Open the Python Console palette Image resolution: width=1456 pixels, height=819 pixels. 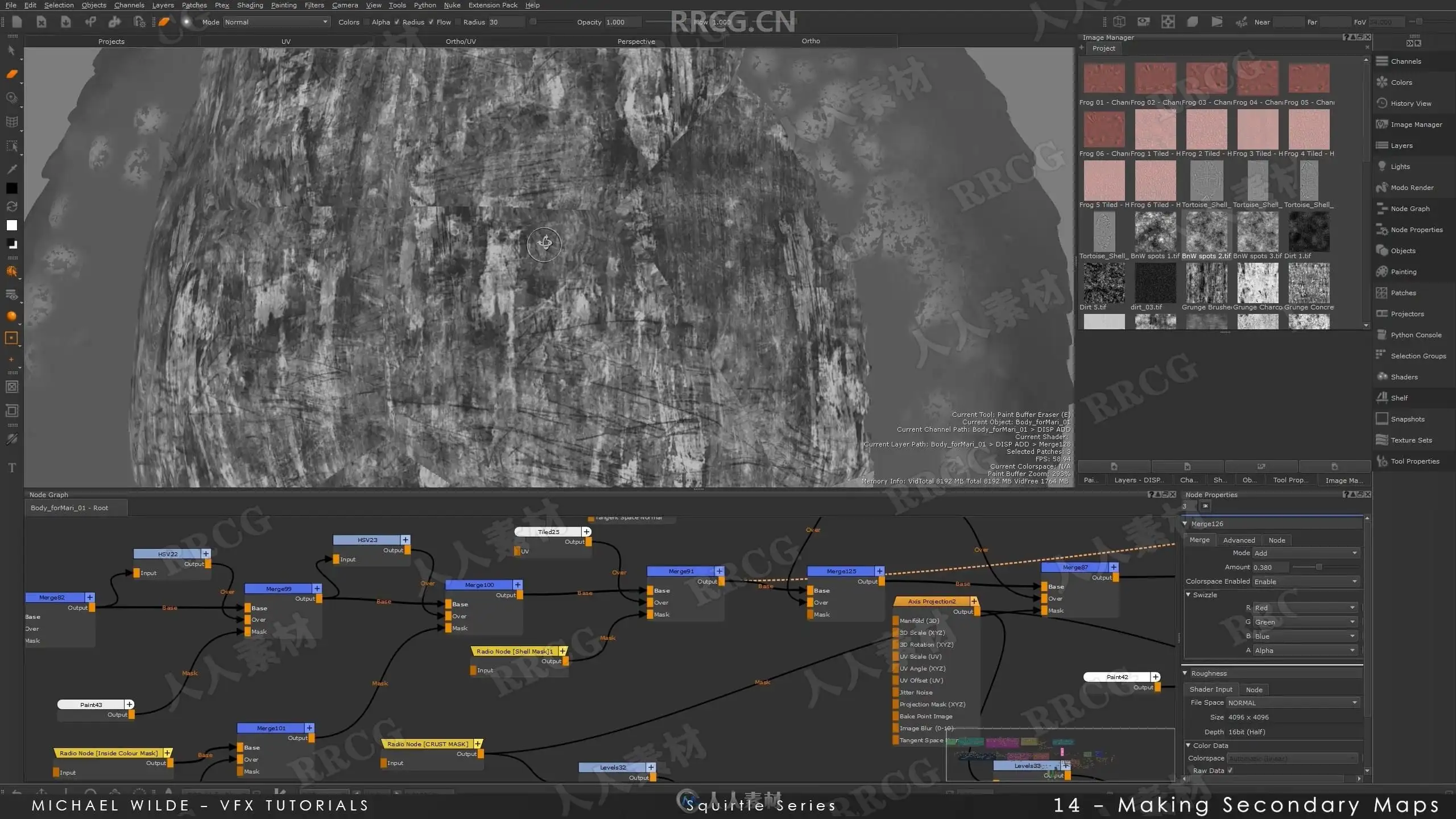pos(1415,335)
